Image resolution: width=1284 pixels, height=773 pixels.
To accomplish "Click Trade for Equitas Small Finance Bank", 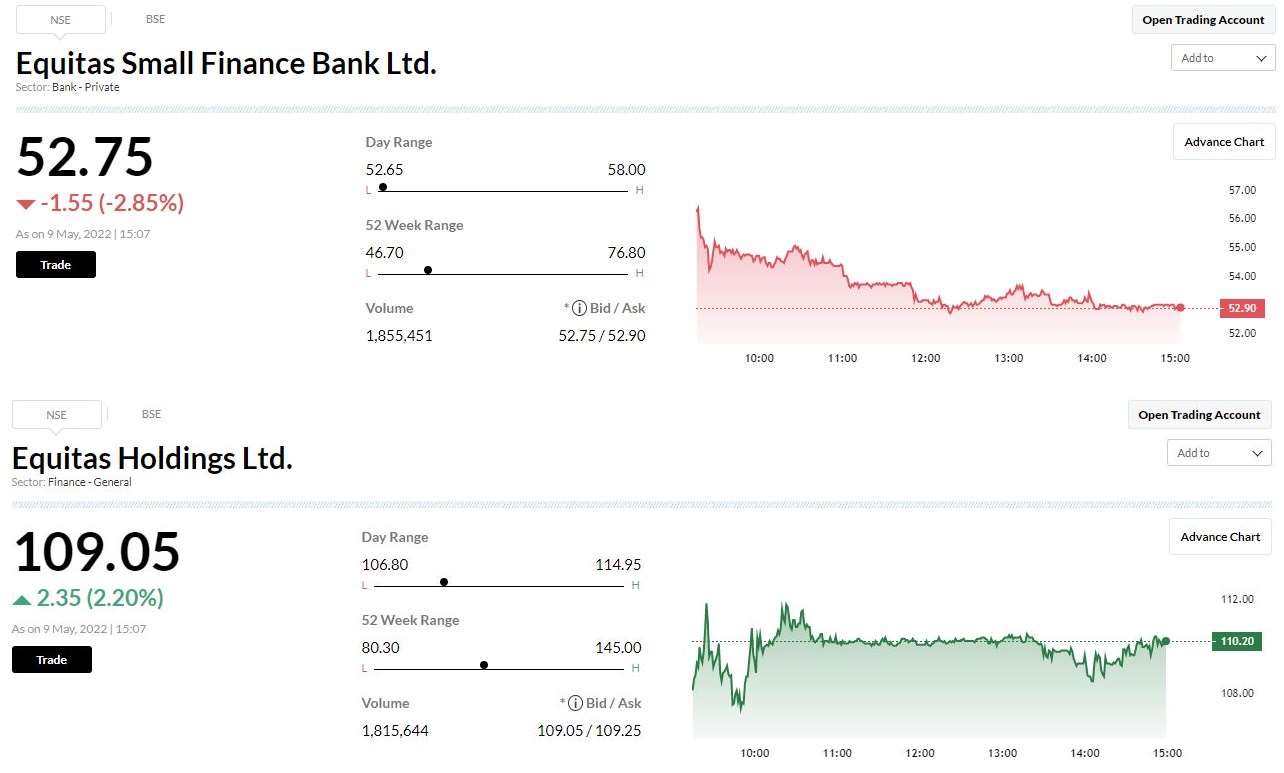I will [55, 264].
